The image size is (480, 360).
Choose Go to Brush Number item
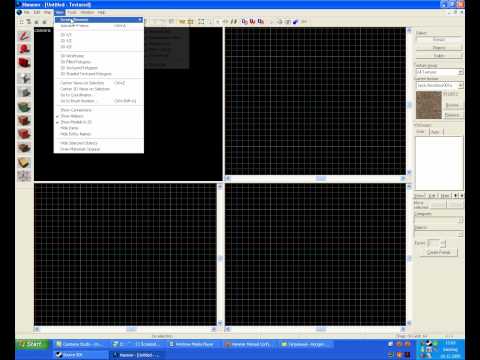click(99, 101)
